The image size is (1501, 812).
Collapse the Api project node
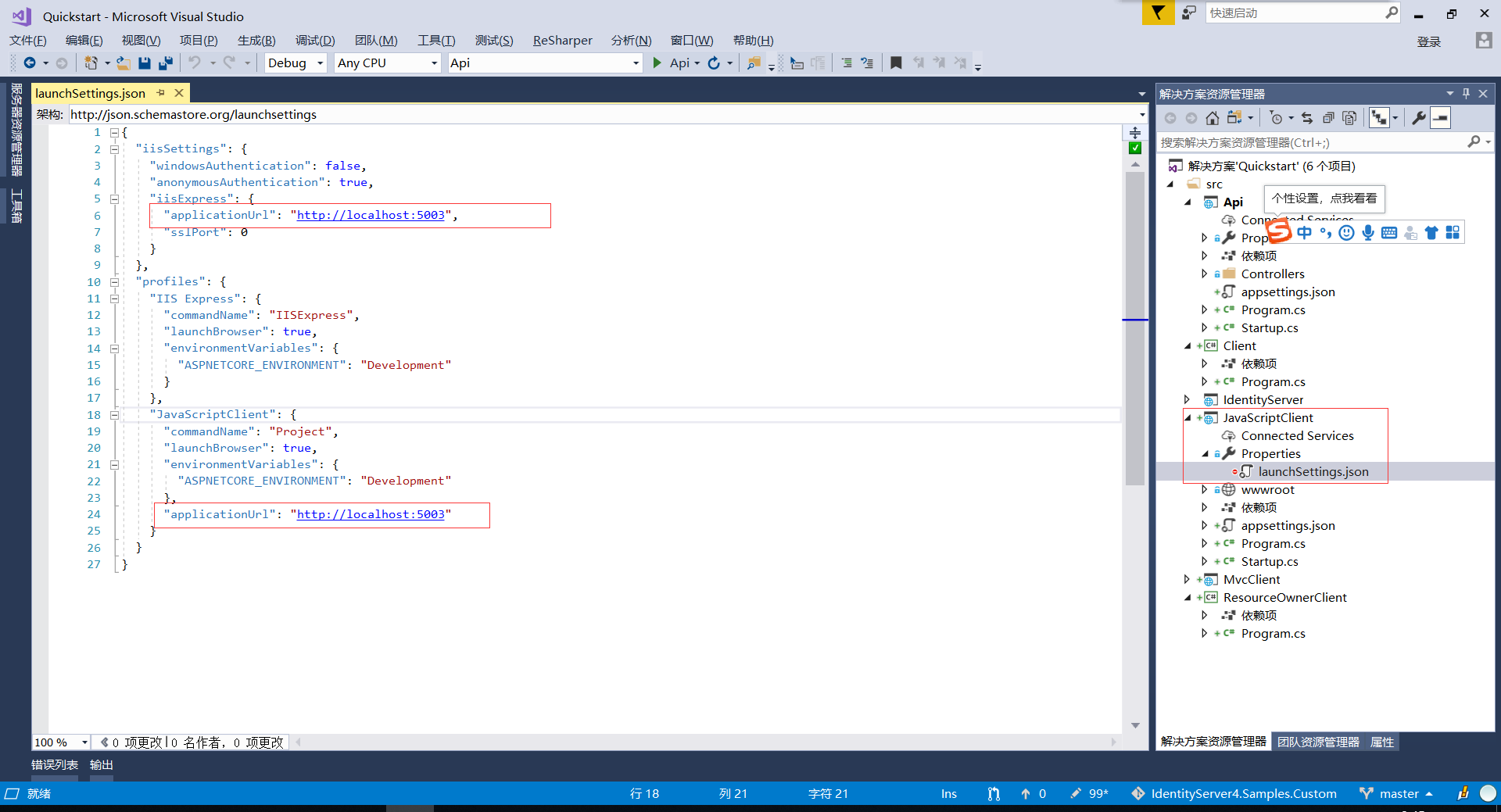pyautogui.click(x=1188, y=202)
